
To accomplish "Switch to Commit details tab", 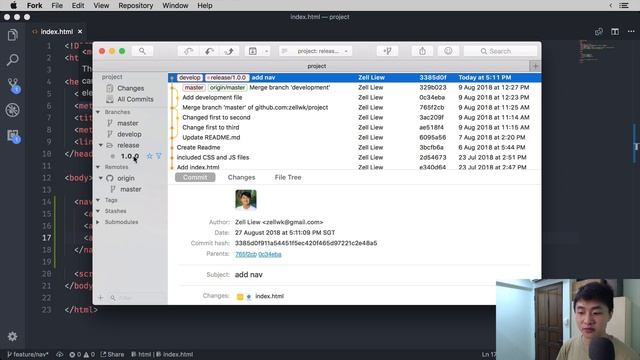I will 195,177.
